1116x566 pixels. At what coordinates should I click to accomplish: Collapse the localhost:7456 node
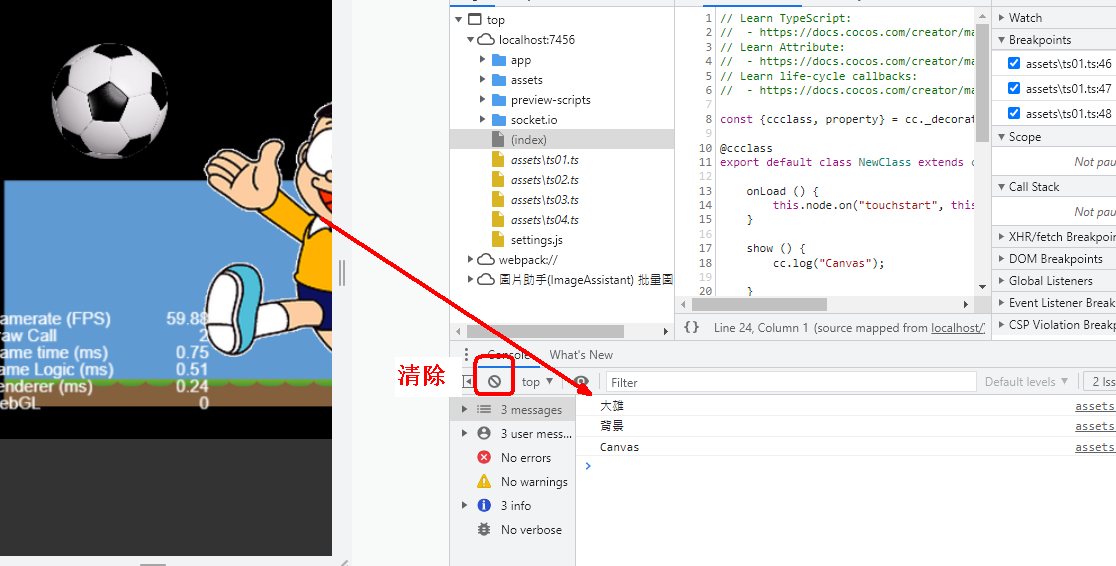(x=470, y=40)
